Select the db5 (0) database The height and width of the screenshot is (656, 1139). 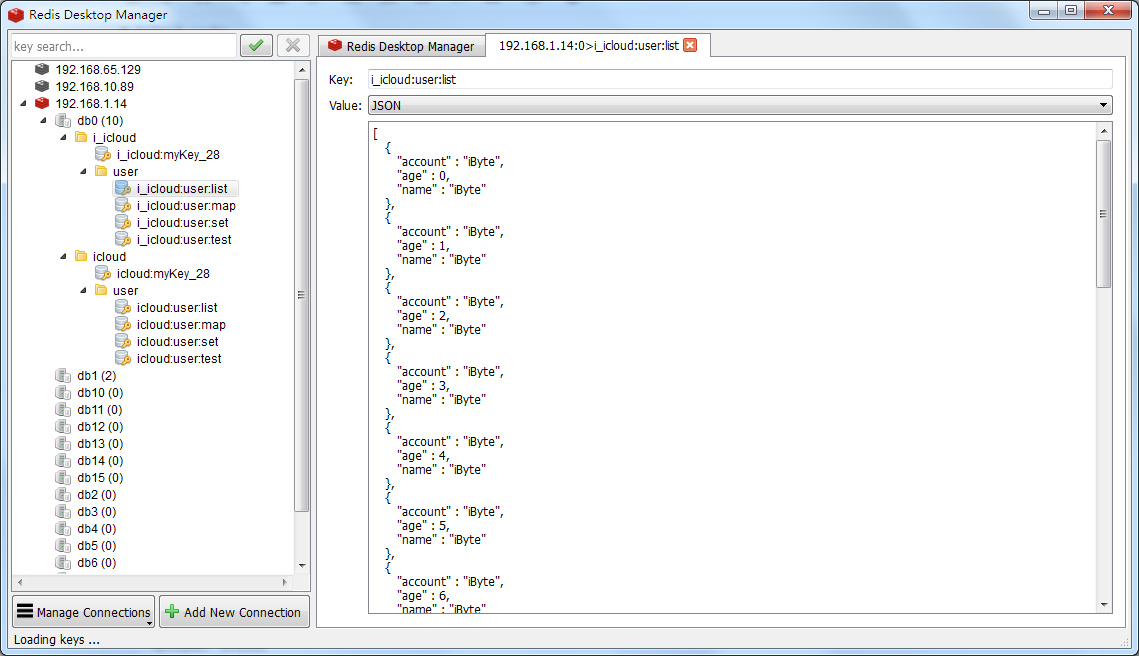click(96, 546)
